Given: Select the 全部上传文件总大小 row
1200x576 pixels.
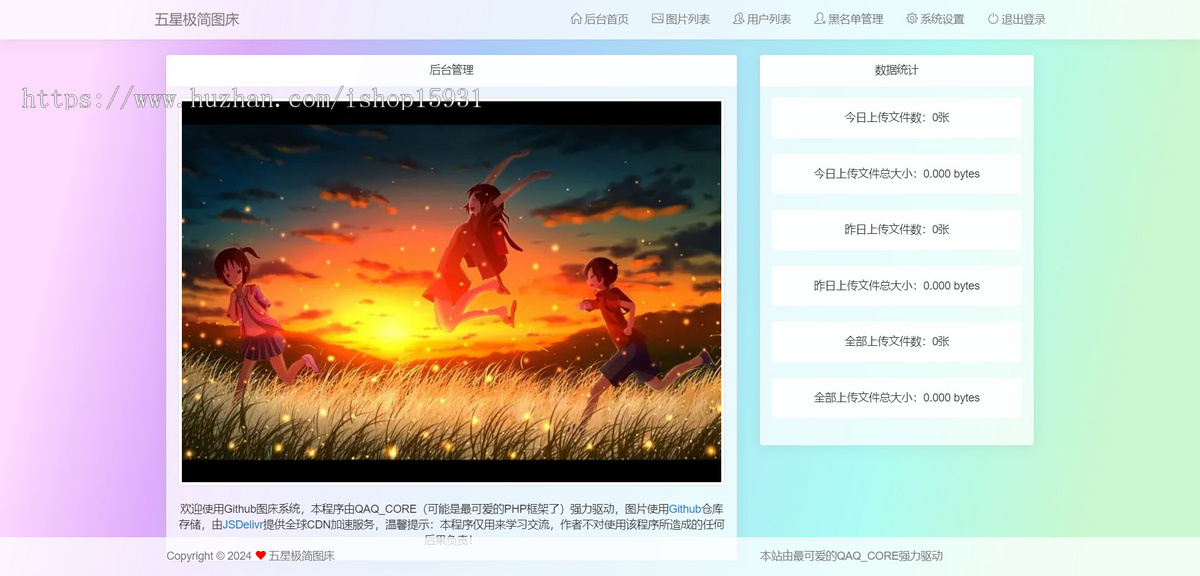Looking at the screenshot, I should (x=897, y=397).
